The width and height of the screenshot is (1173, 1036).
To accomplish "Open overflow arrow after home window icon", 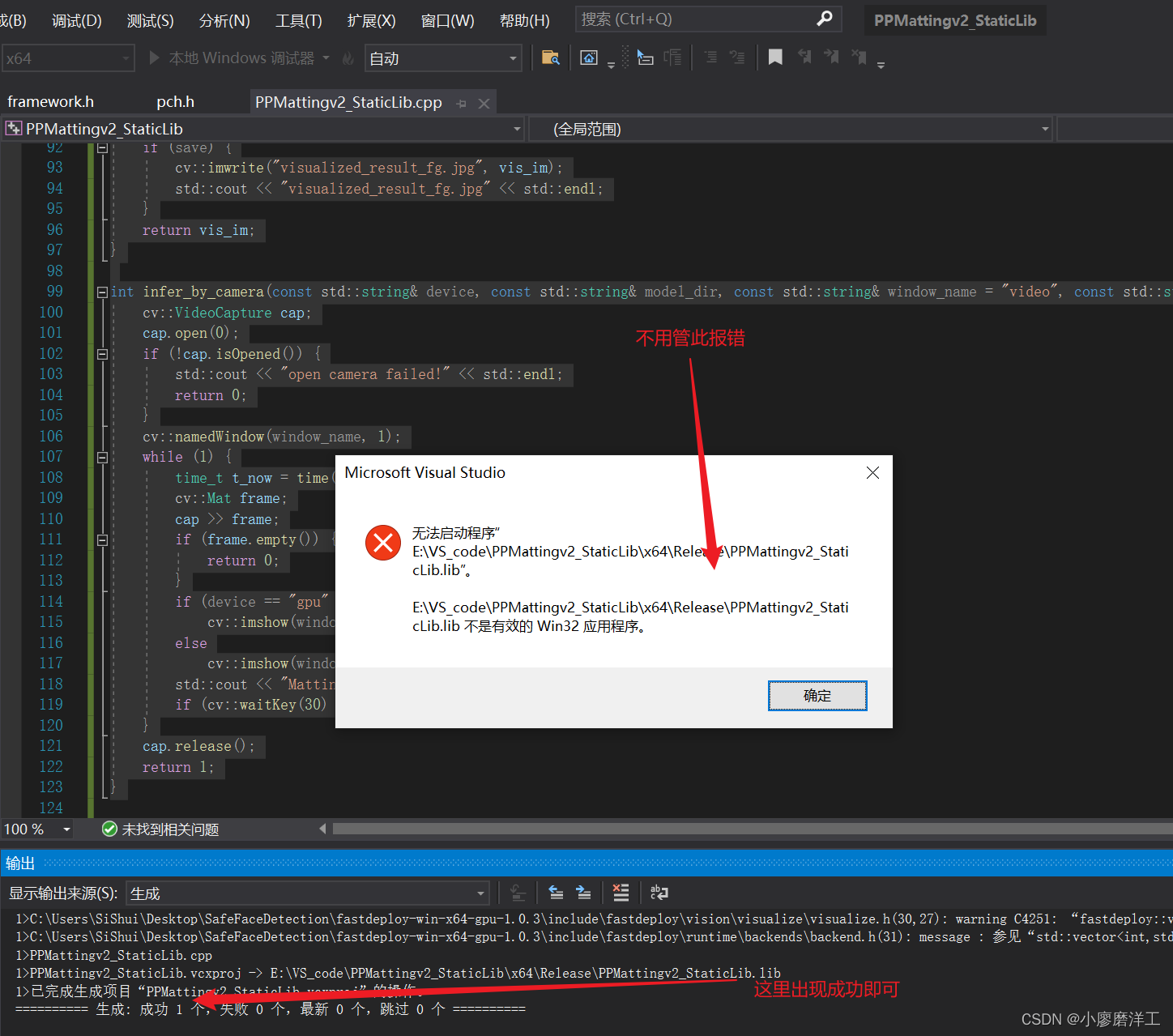I will (x=611, y=65).
